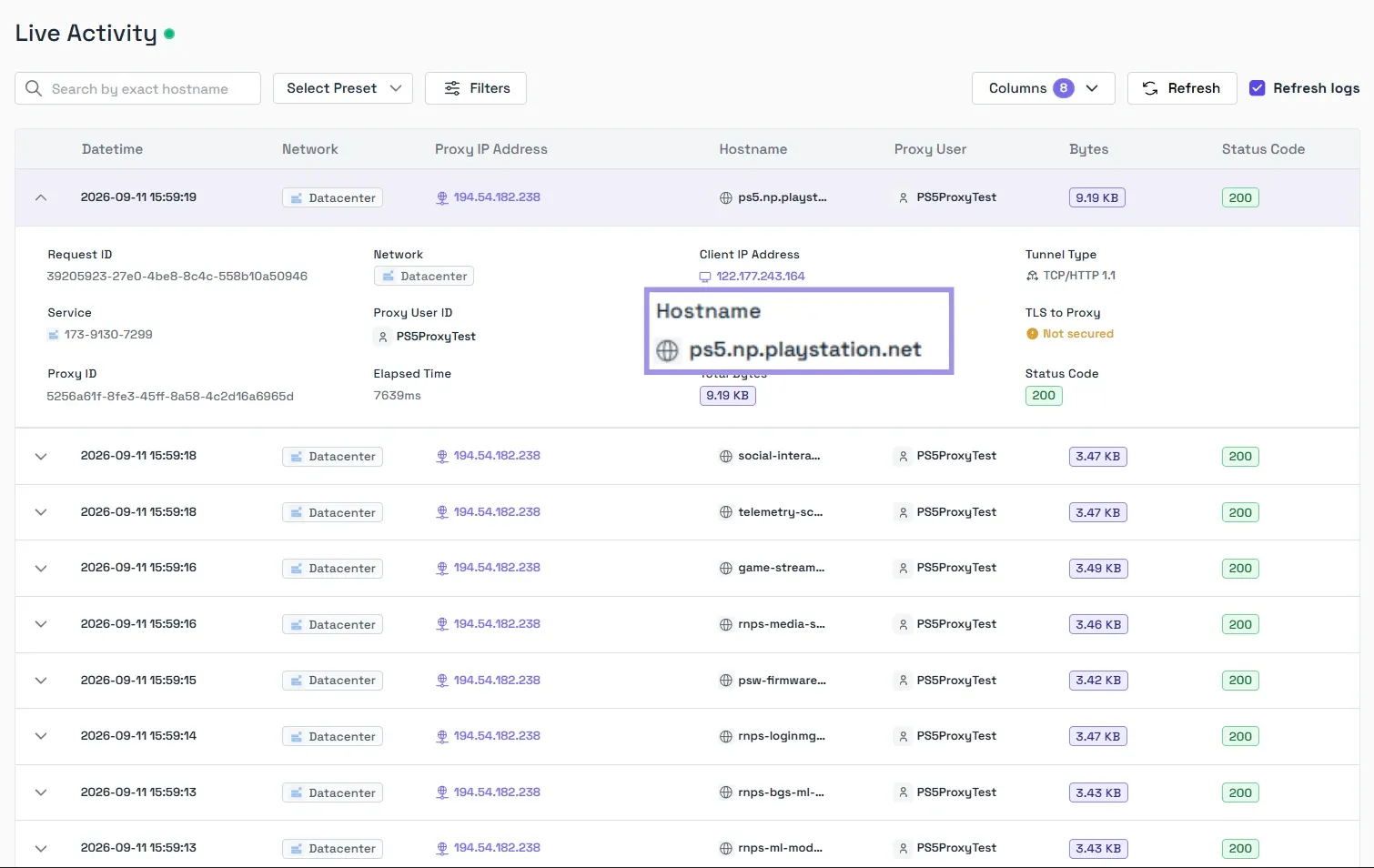
Task: Click the Not secured TLS status text
Action: coord(1078,334)
